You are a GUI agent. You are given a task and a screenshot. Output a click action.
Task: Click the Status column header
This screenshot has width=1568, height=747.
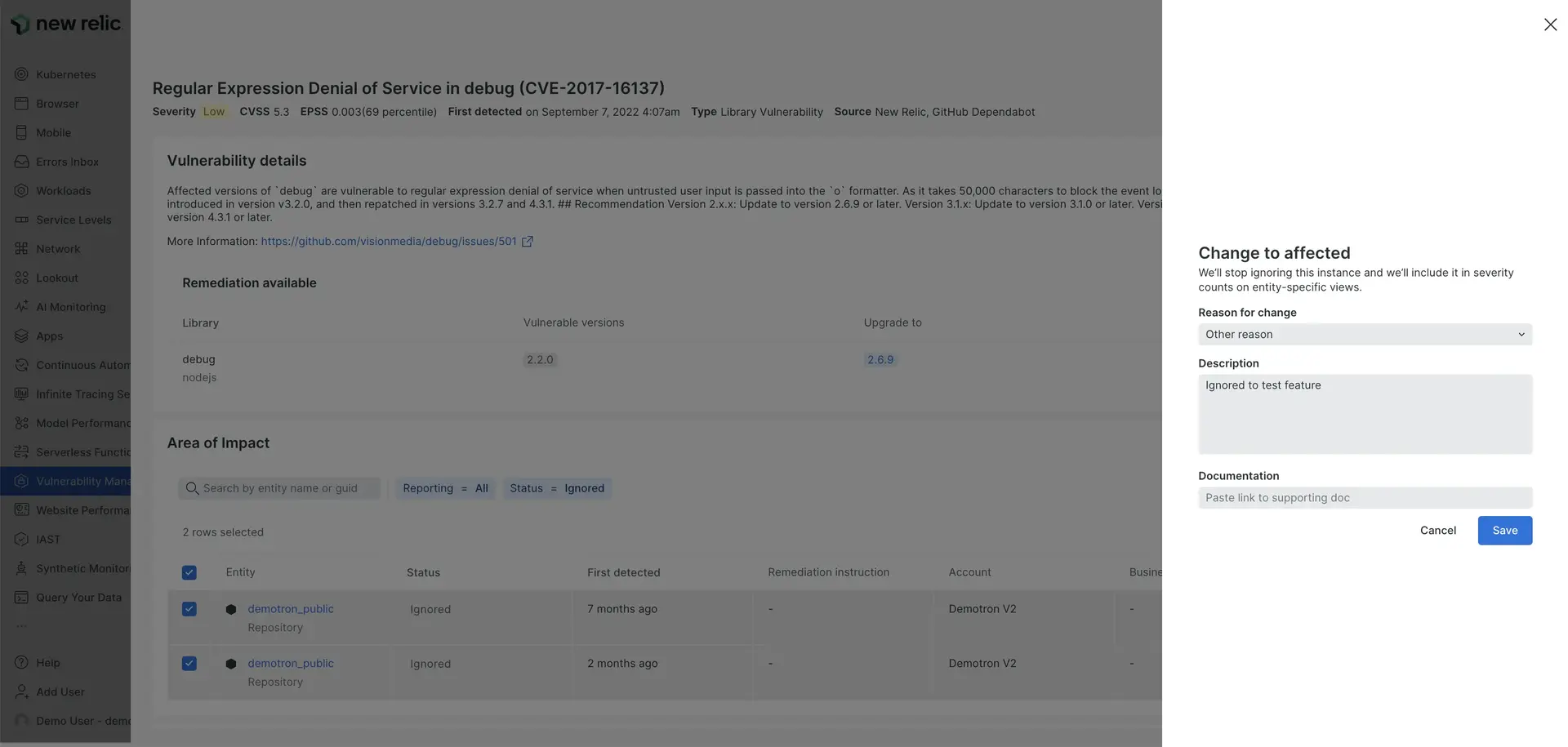click(x=423, y=572)
